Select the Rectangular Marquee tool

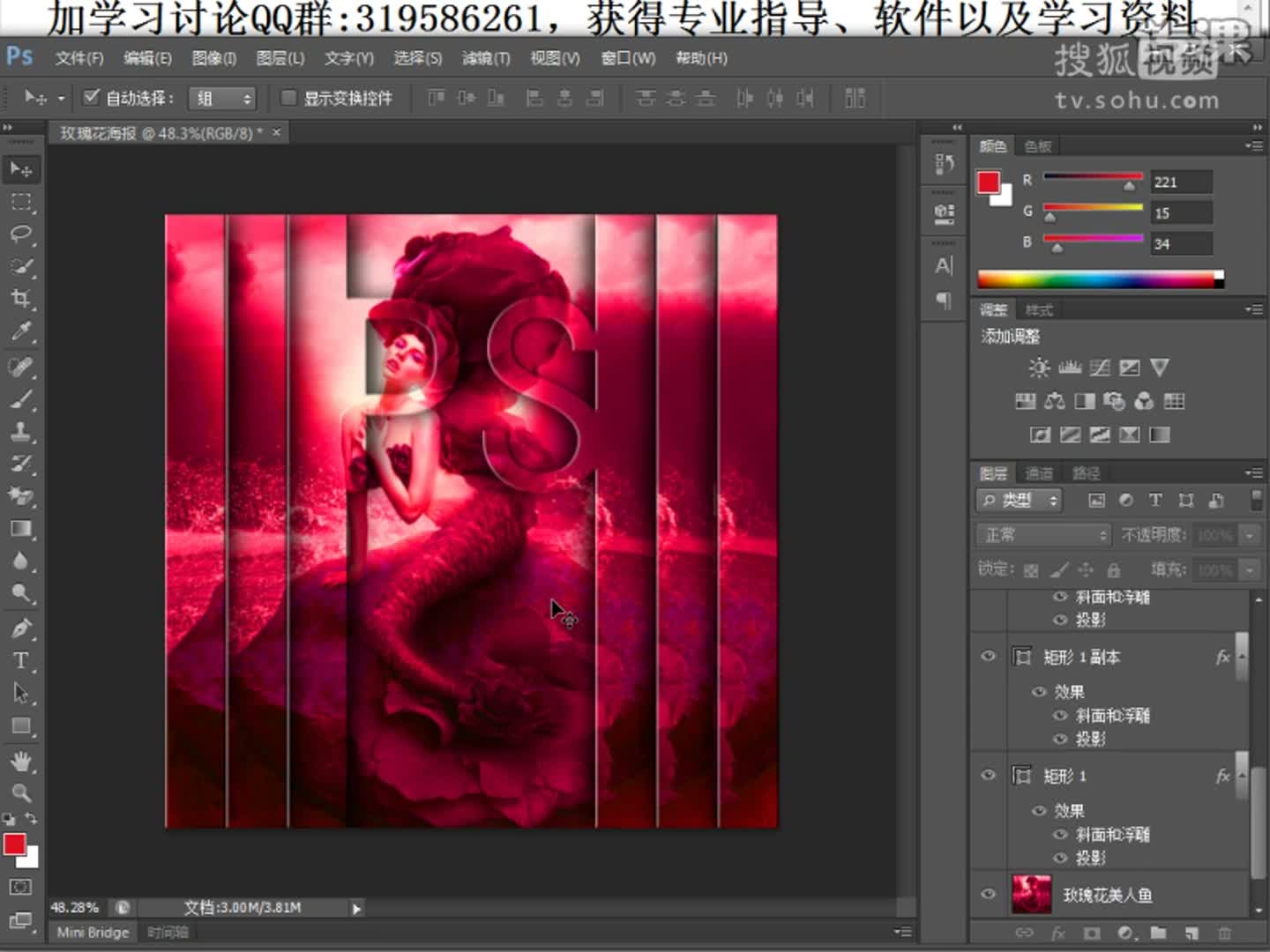point(20,202)
